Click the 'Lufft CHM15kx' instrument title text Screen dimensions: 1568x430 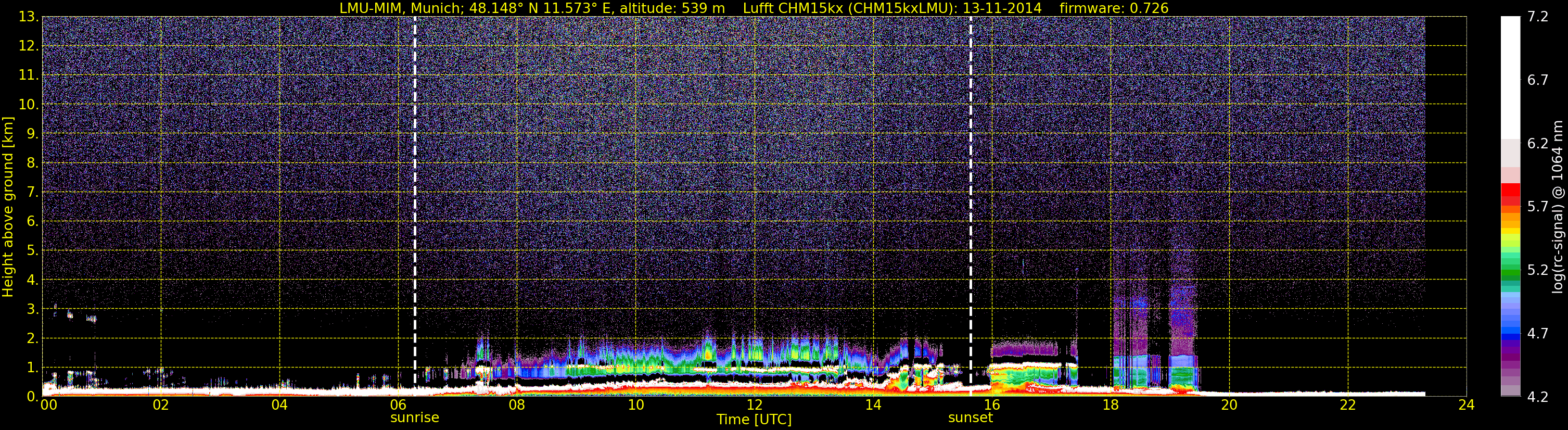793,8
